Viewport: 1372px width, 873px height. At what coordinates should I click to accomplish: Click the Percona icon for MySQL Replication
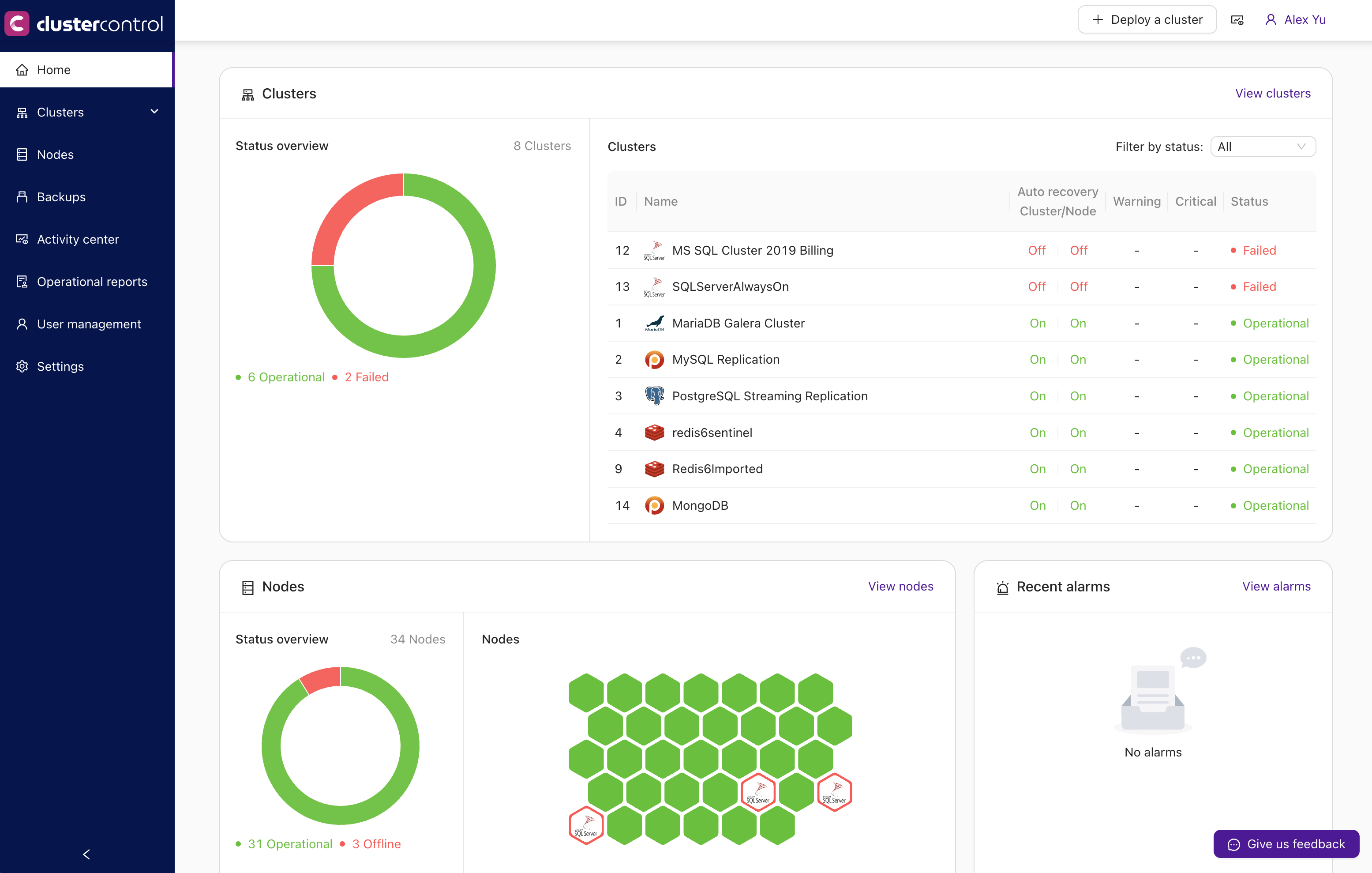tap(654, 360)
